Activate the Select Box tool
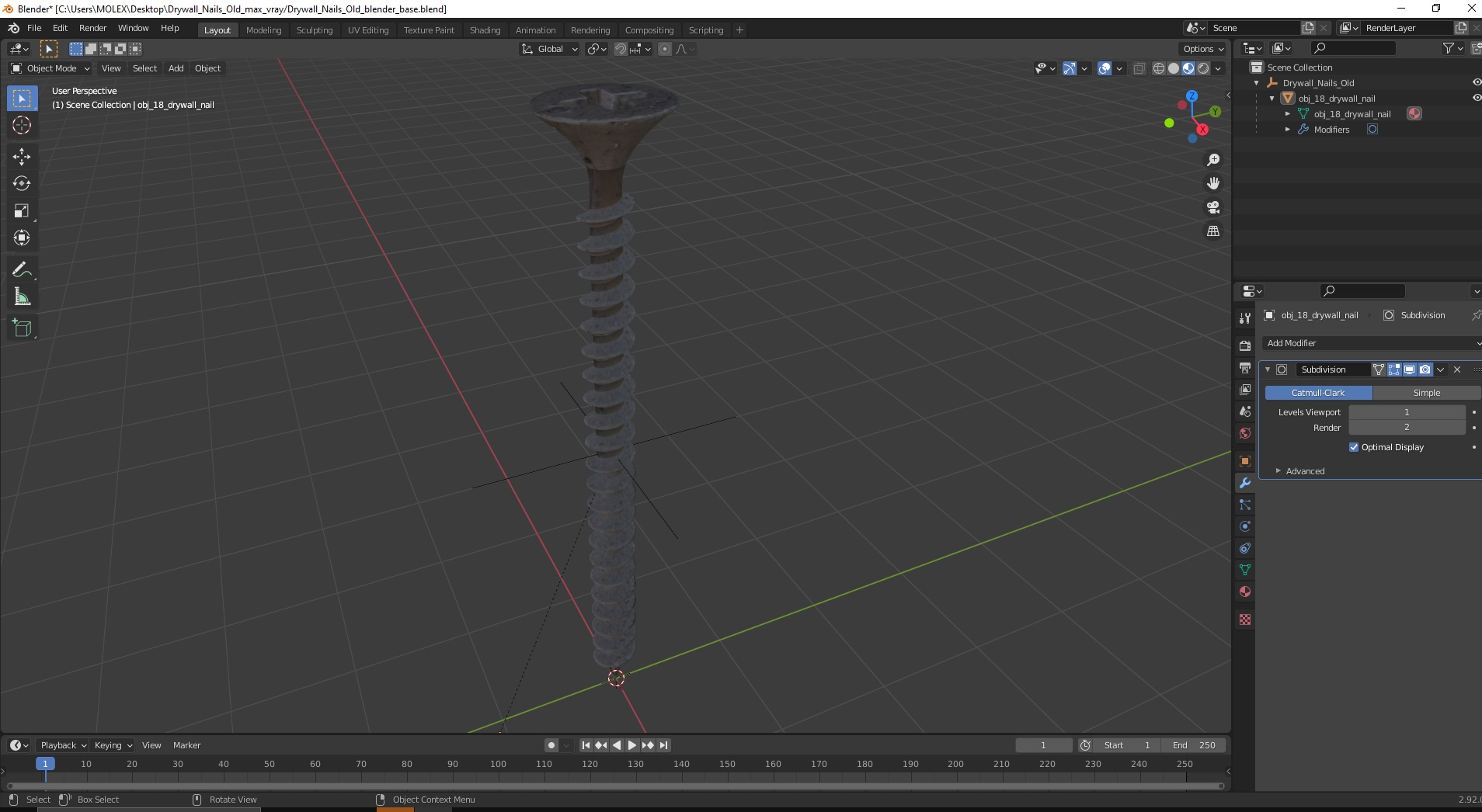The height and width of the screenshot is (812, 1482). (x=22, y=98)
